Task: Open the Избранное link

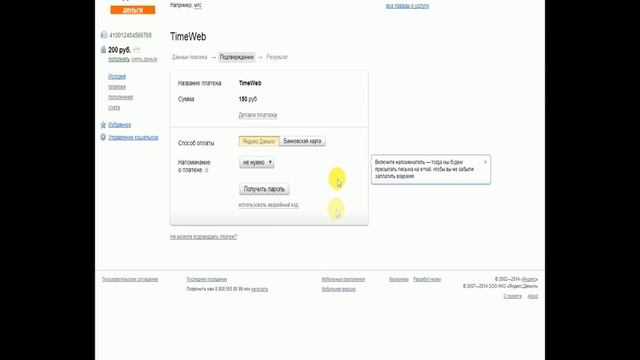Action: click(x=120, y=125)
